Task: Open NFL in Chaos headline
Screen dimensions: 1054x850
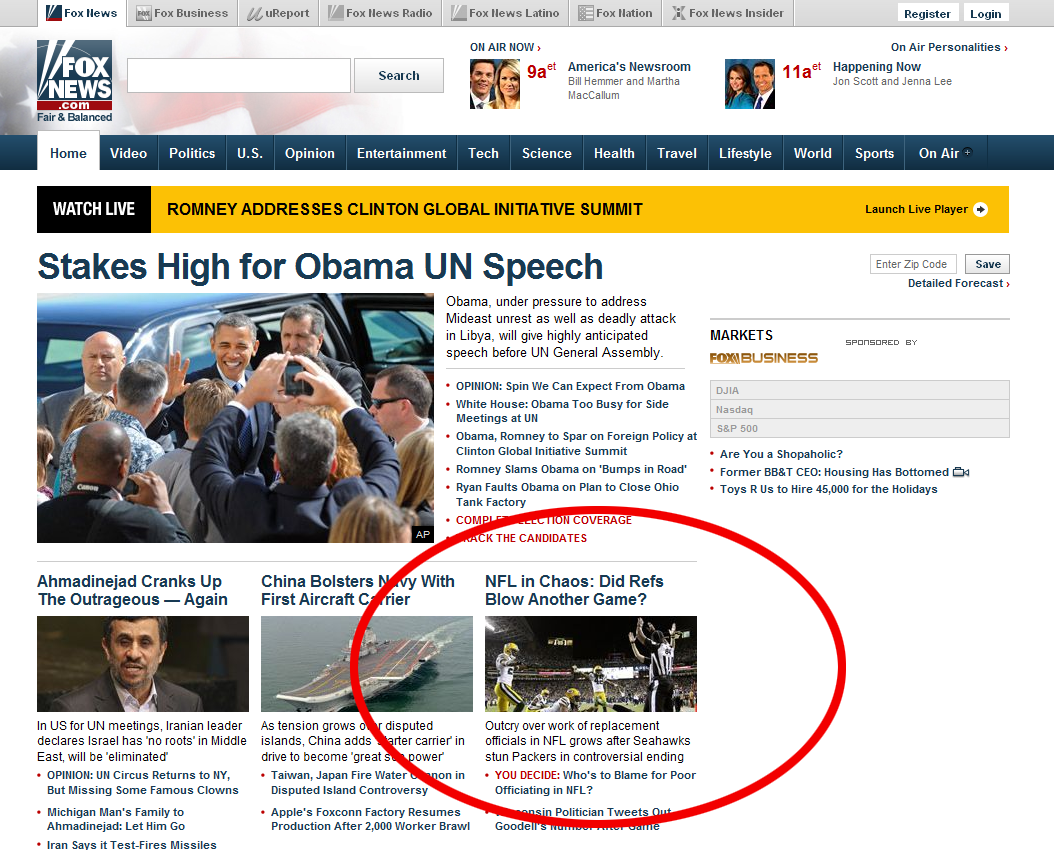Action: click(x=574, y=590)
